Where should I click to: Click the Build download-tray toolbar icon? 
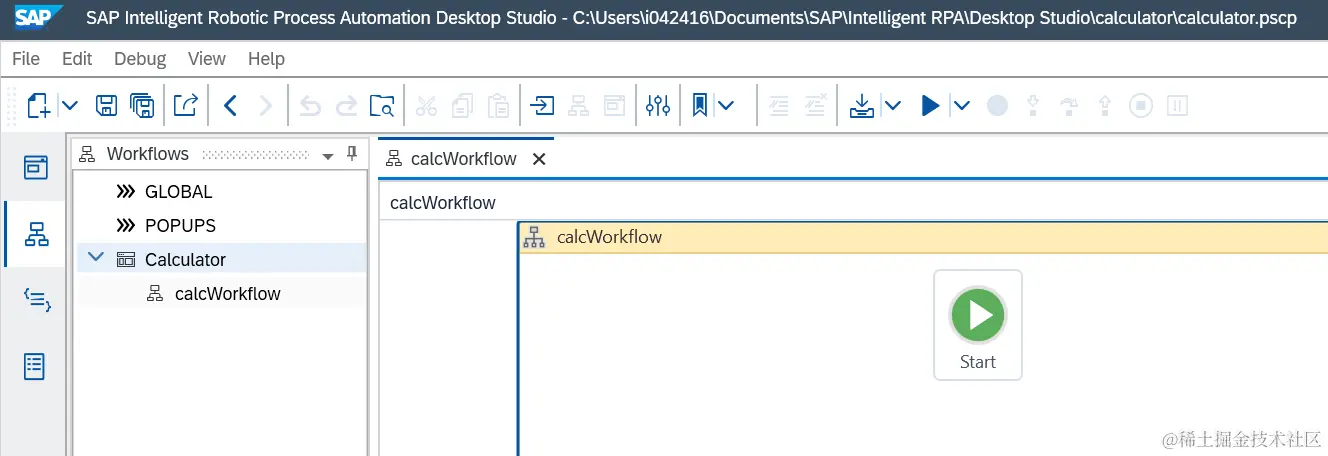point(861,105)
